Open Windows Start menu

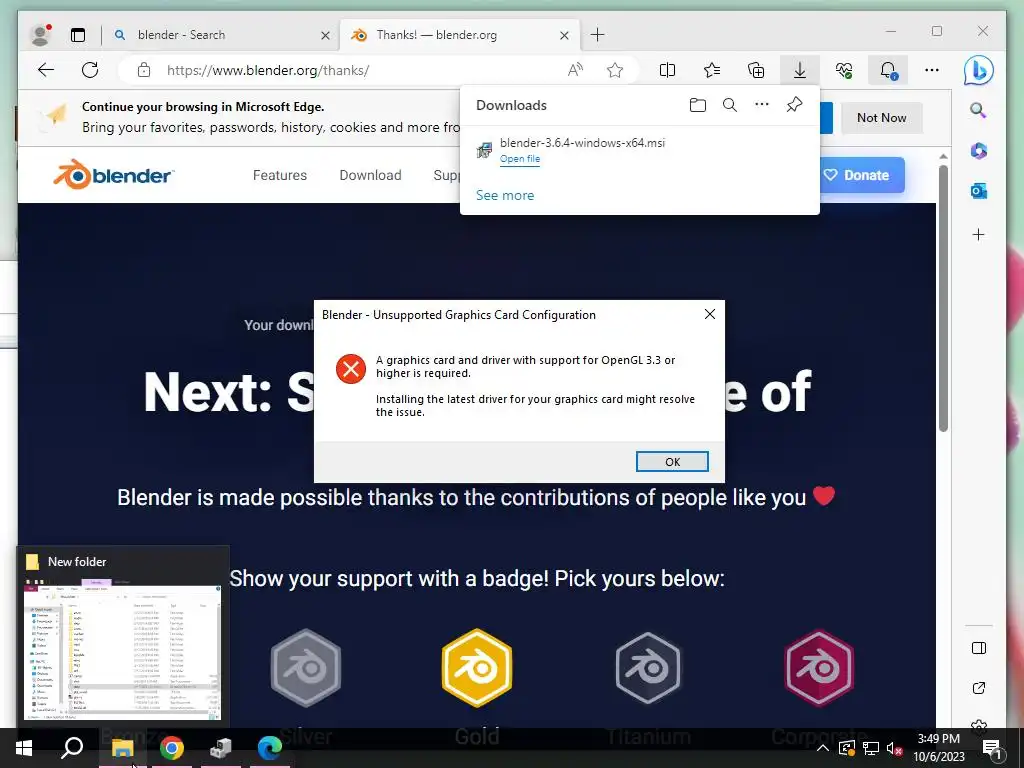[x=24, y=748]
